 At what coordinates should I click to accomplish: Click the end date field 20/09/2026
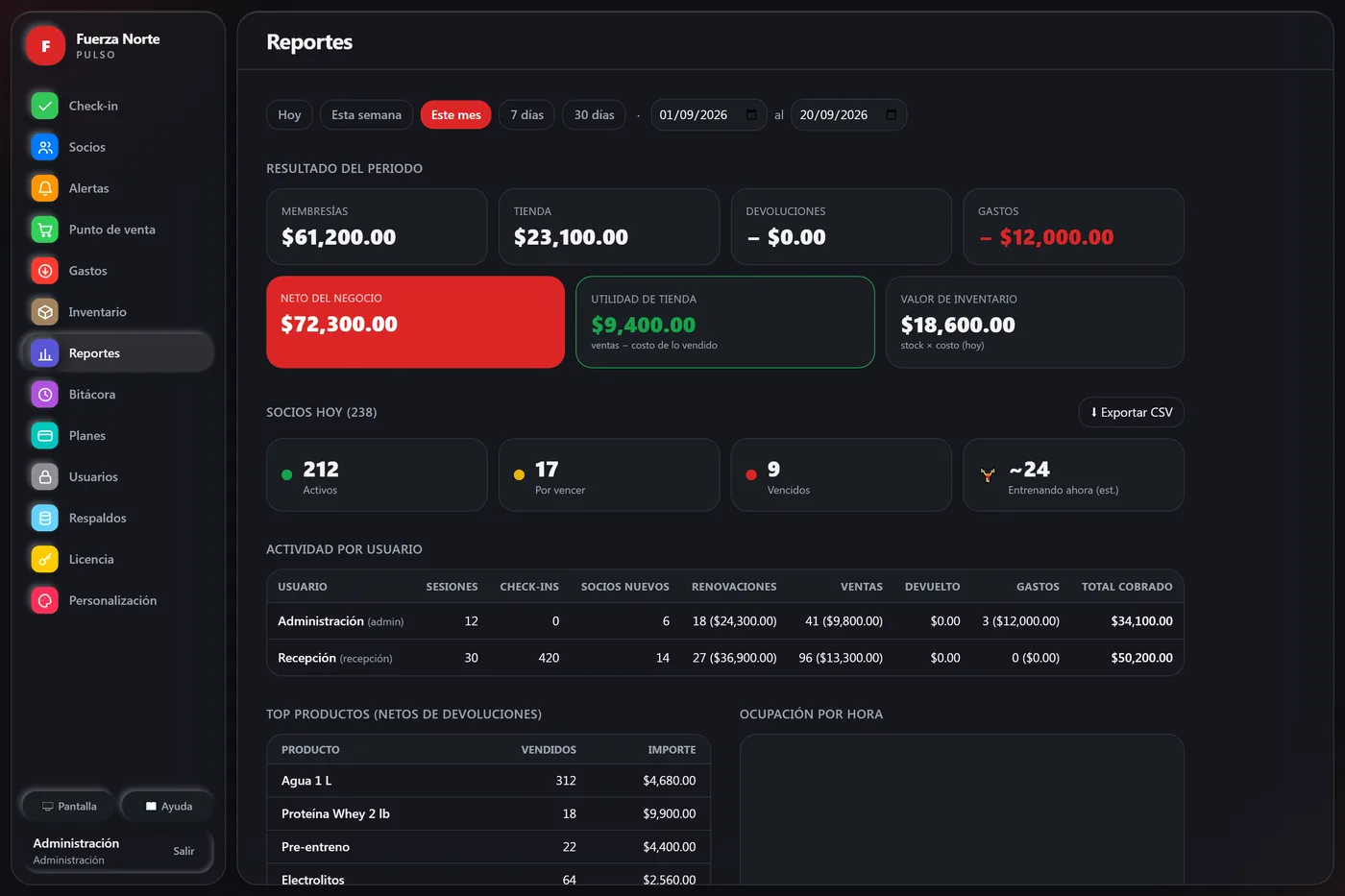tap(848, 115)
